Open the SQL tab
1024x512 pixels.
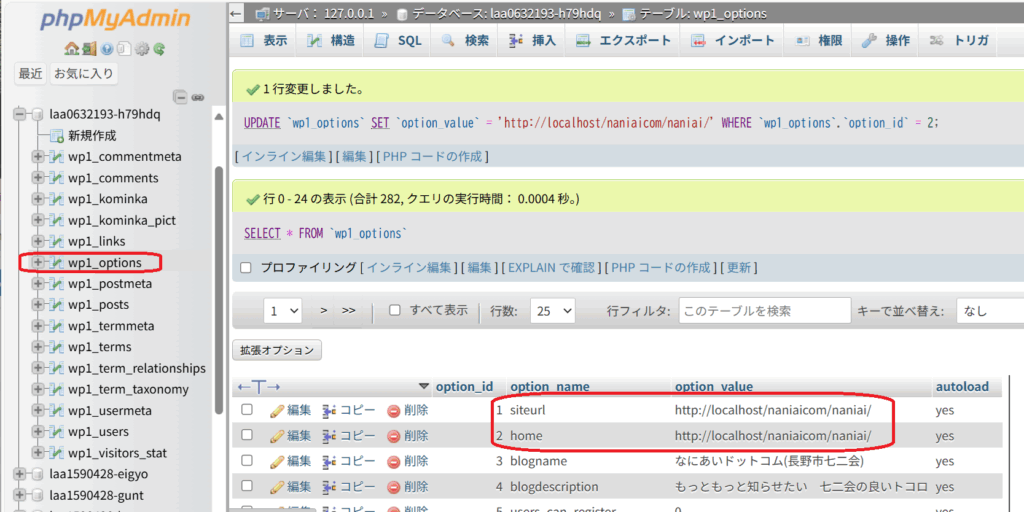click(398, 40)
